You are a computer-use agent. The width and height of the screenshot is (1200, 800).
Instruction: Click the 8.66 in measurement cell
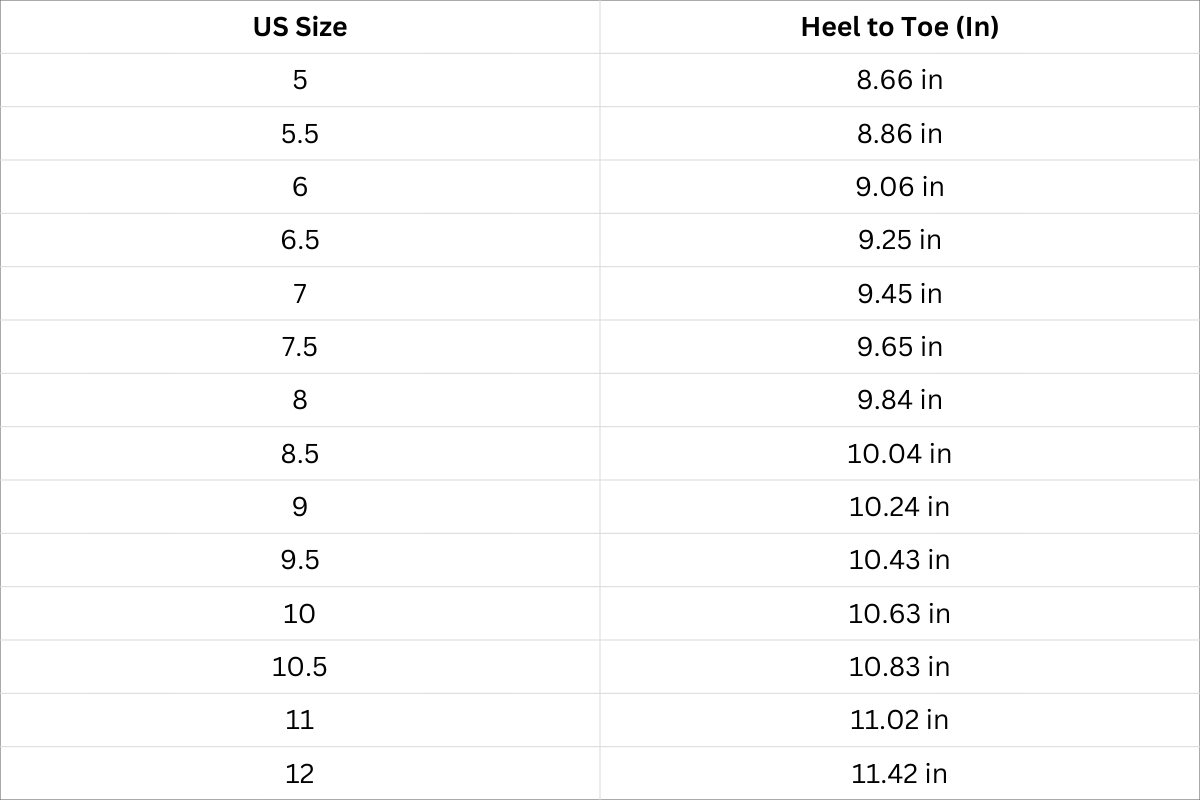pyautogui.click(x=899, y=80)
